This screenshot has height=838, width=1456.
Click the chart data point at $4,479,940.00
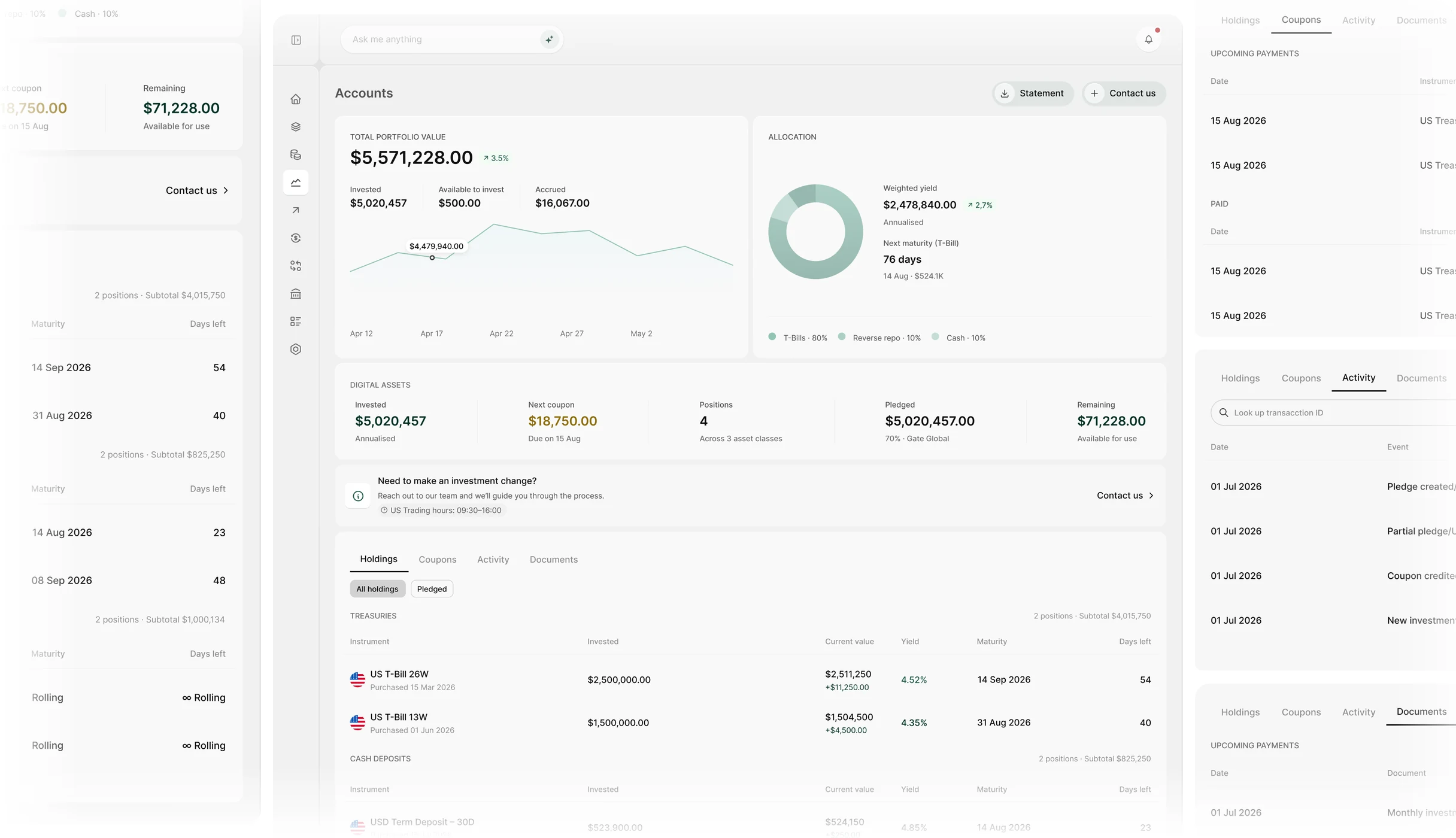click(x=432, y=258)
